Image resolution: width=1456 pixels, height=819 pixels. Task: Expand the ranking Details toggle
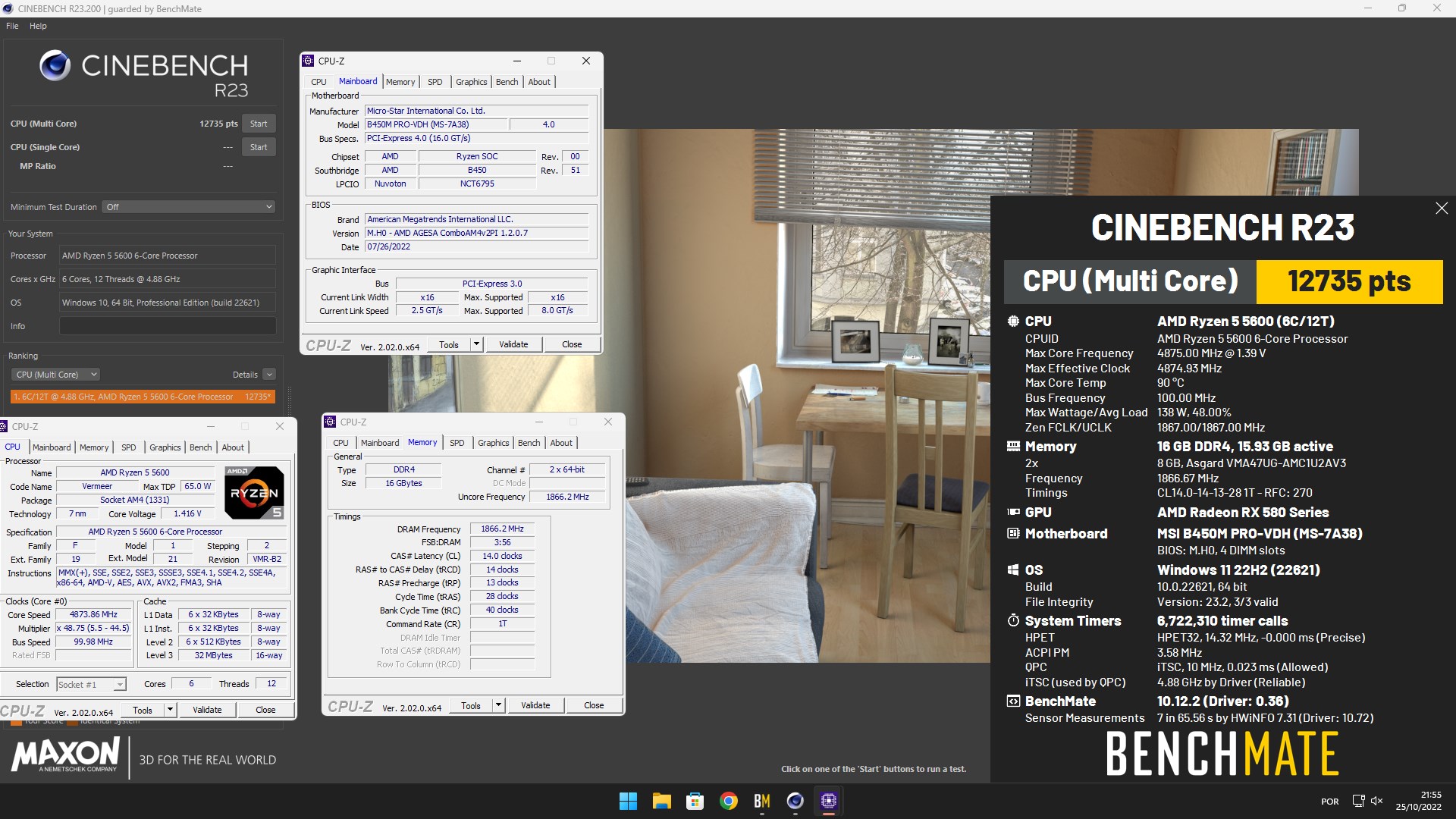[269, 375]
